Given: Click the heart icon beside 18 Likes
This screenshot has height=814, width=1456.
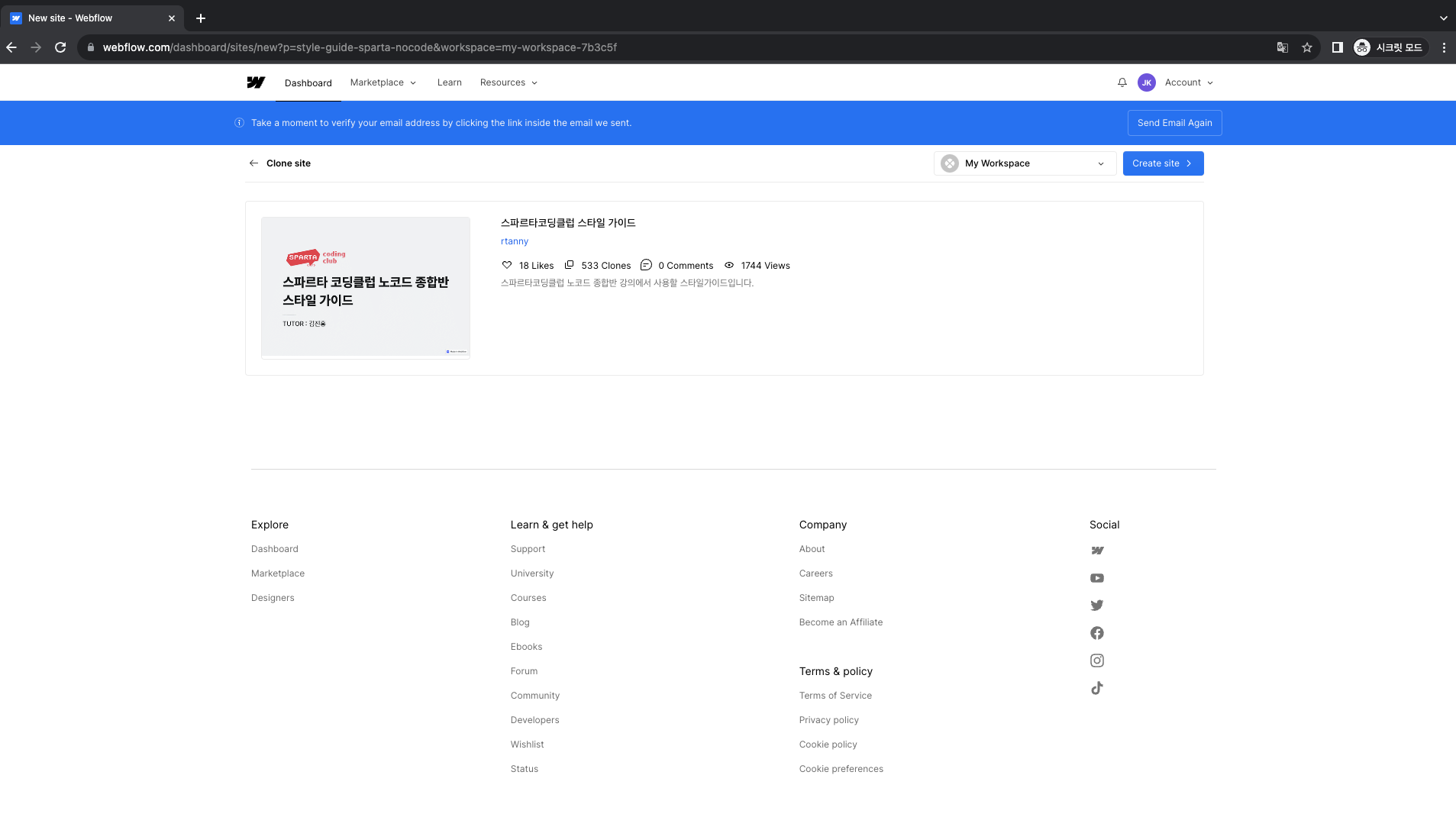Looking at the screenshot, I should [507, 265].
